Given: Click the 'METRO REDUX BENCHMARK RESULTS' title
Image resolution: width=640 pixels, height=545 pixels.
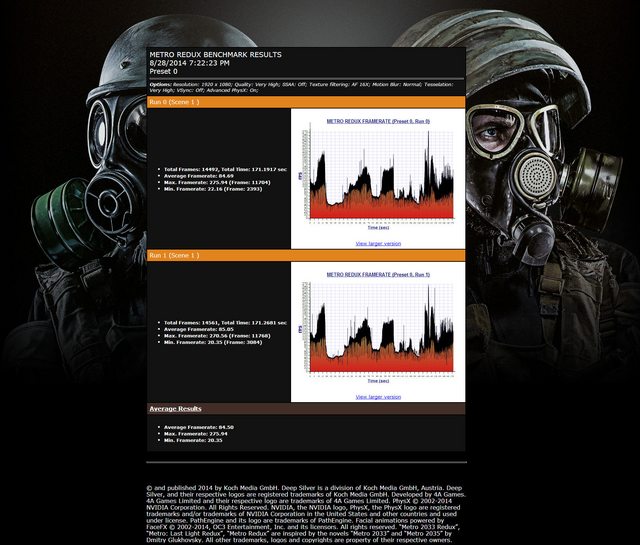Looking at the screenshot, I should click(216, 54).
